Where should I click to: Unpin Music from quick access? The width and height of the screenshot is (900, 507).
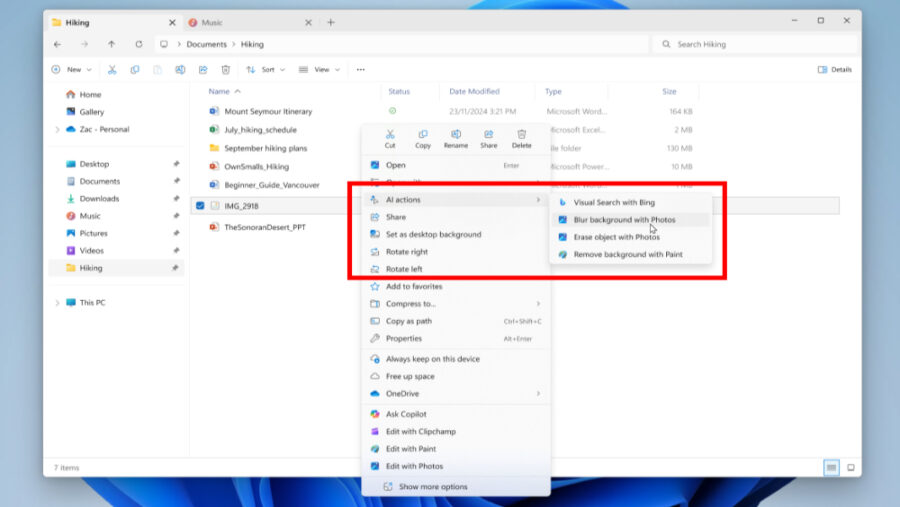click(176, 216)
